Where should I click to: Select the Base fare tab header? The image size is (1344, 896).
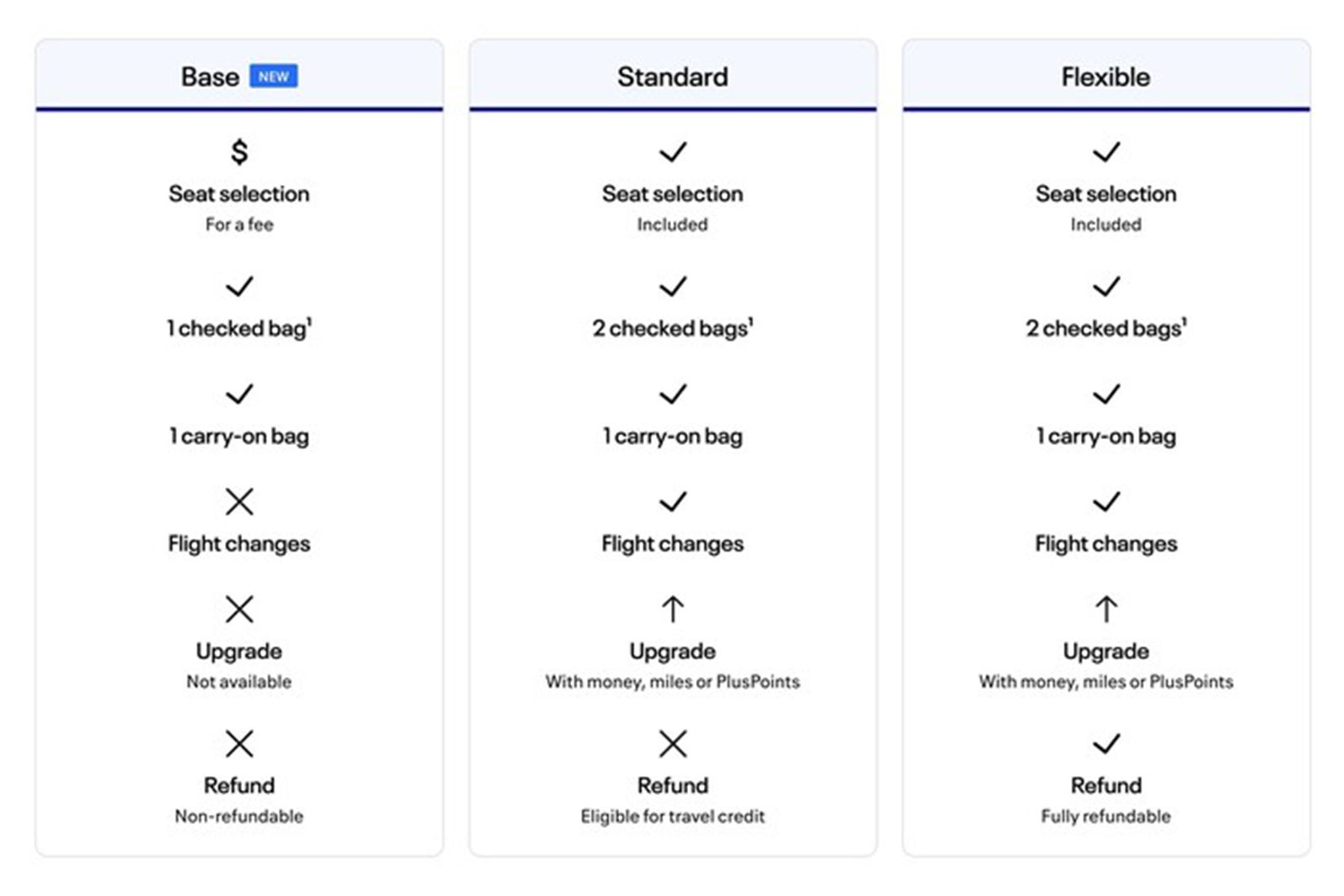click(210, 76)
